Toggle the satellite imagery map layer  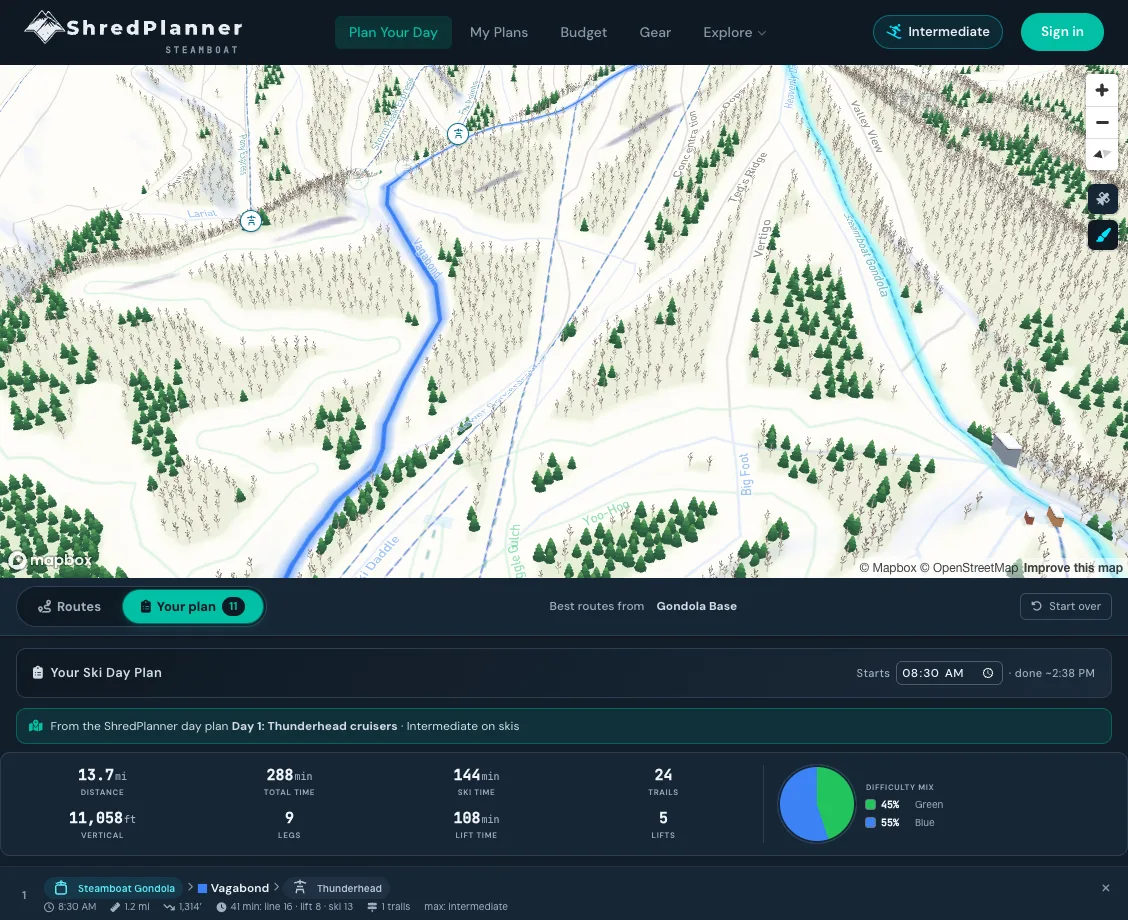[1102, 199]
